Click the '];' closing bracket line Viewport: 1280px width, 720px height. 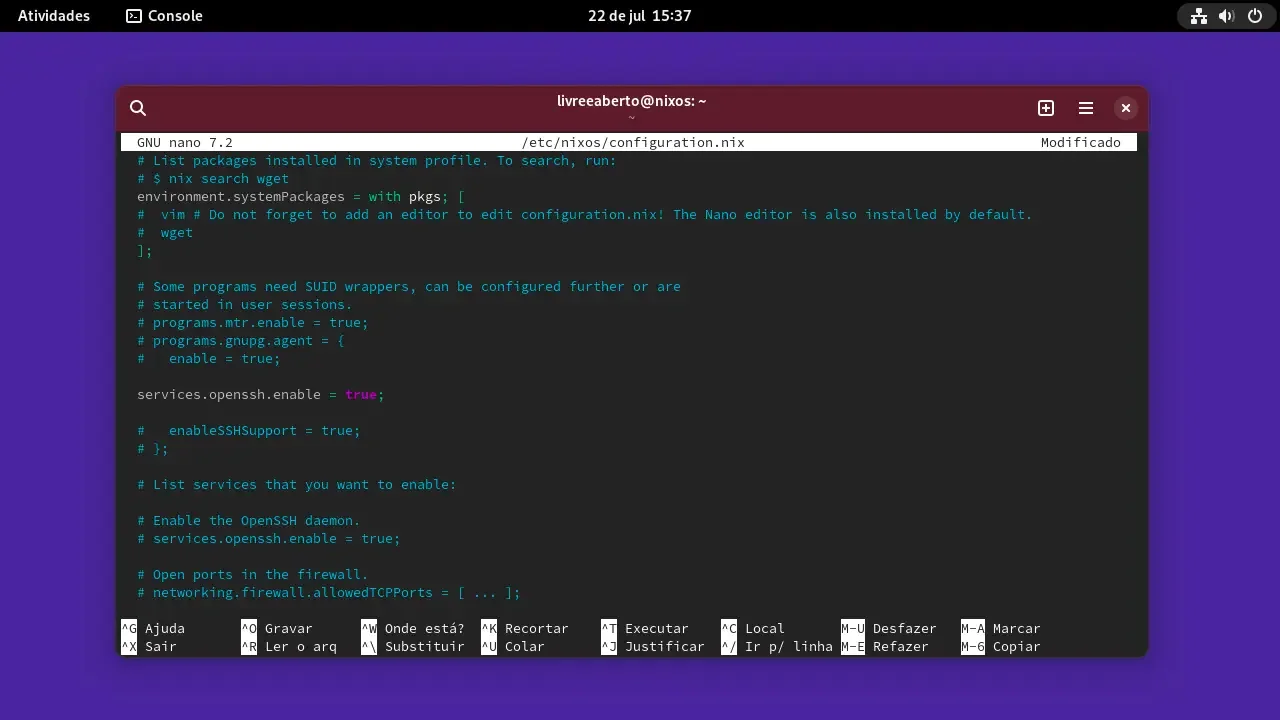(x=145, y=251)
